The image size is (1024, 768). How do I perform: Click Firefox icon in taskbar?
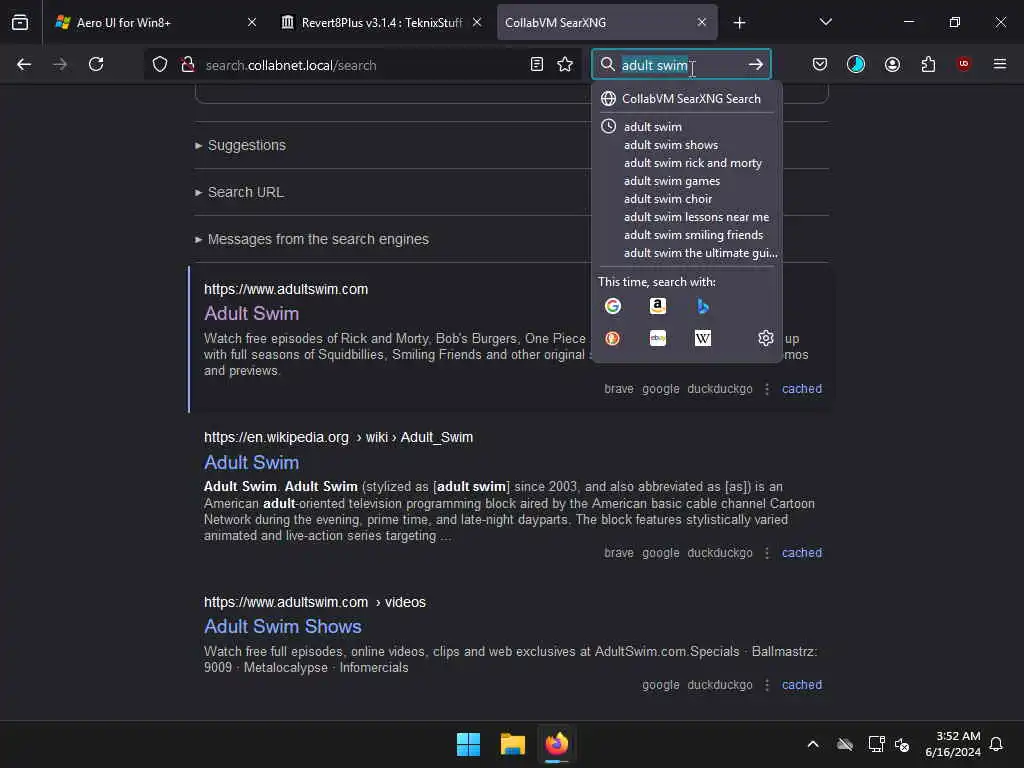556,744
